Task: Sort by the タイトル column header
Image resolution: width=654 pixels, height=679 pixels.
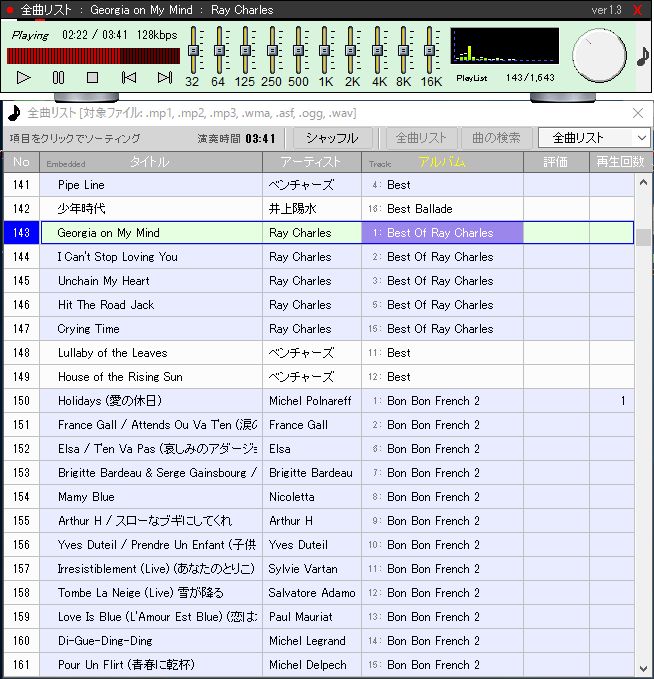Action: coord(150,162)
